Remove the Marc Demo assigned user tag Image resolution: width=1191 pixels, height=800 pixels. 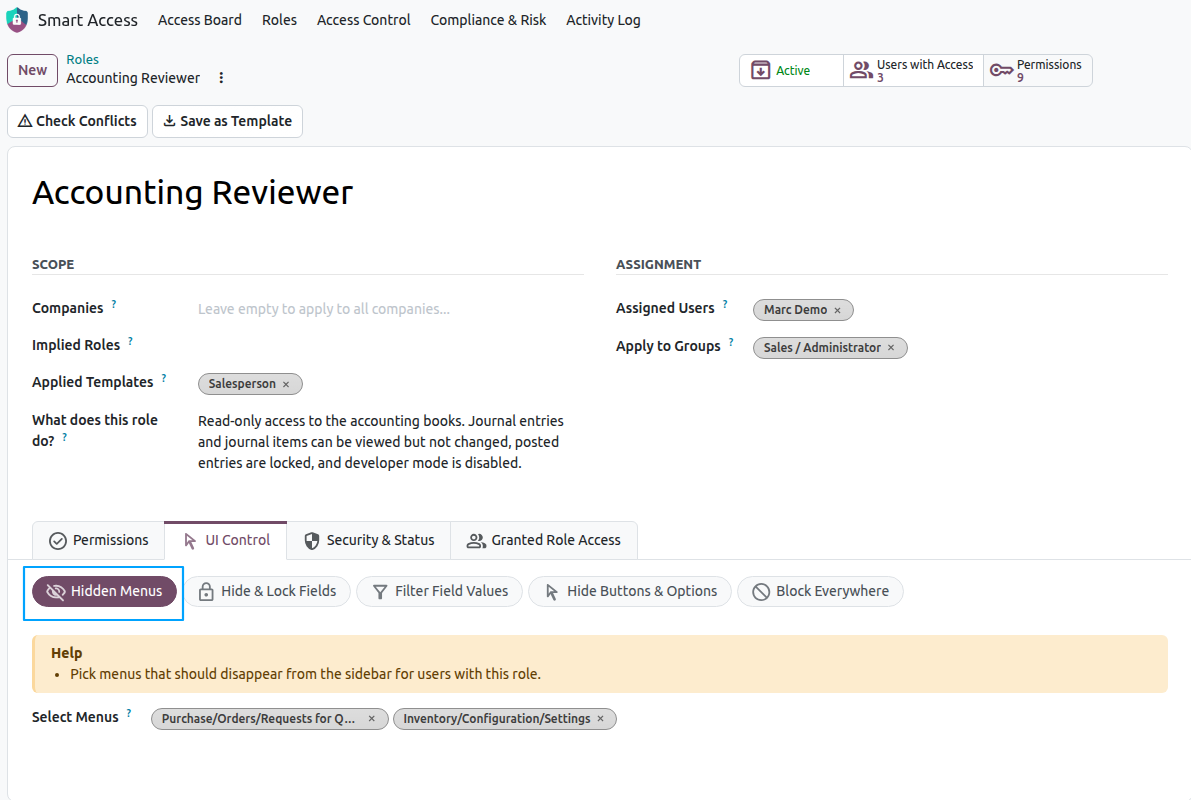coord(838,311)
